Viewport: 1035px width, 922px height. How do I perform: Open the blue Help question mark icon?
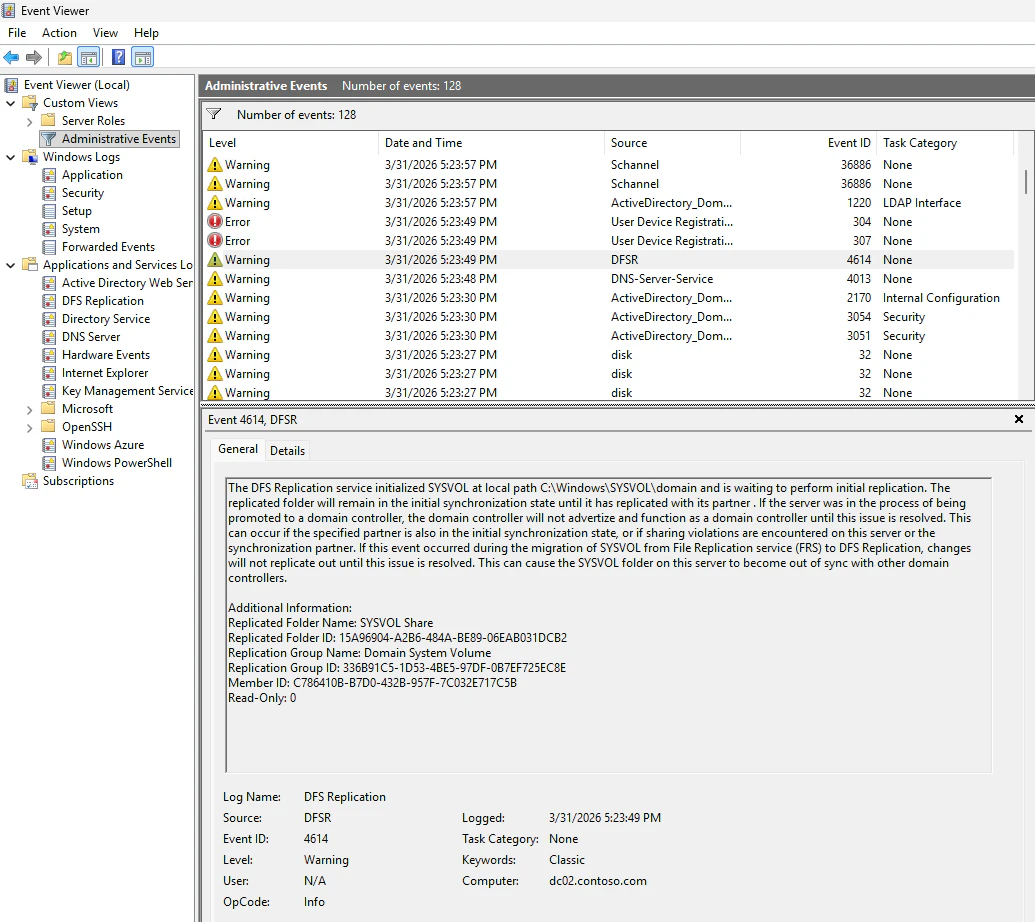(118, 57)
